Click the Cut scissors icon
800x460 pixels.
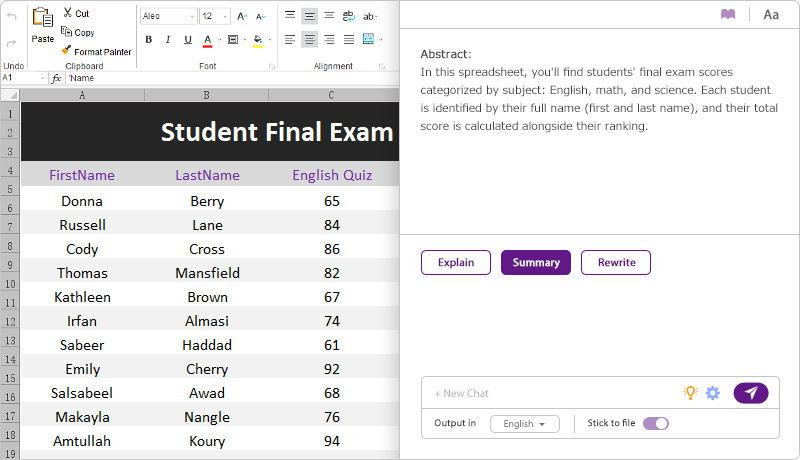(67, 14)
